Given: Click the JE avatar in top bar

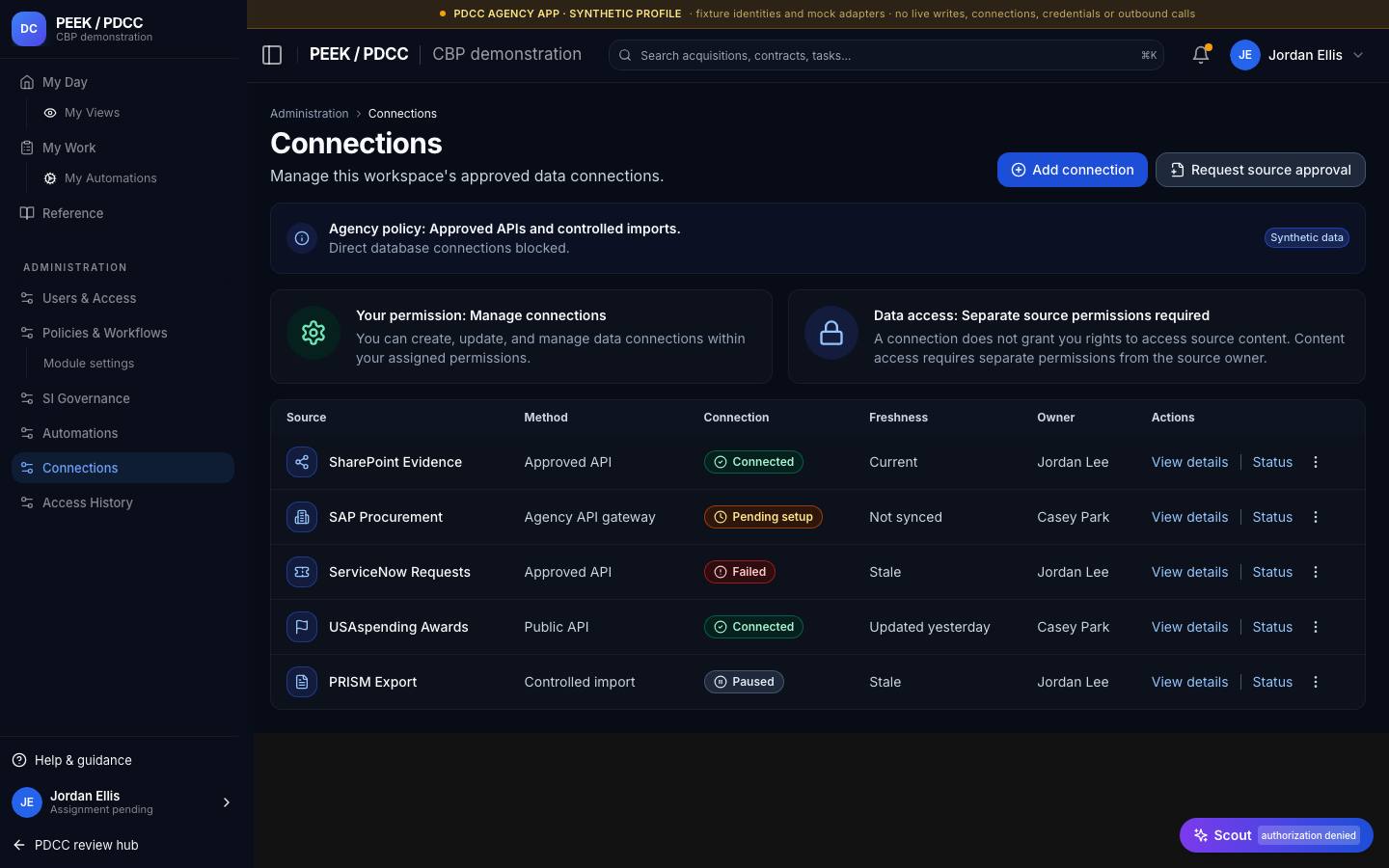Looking at the screenshot, I should click(1245, 55).
